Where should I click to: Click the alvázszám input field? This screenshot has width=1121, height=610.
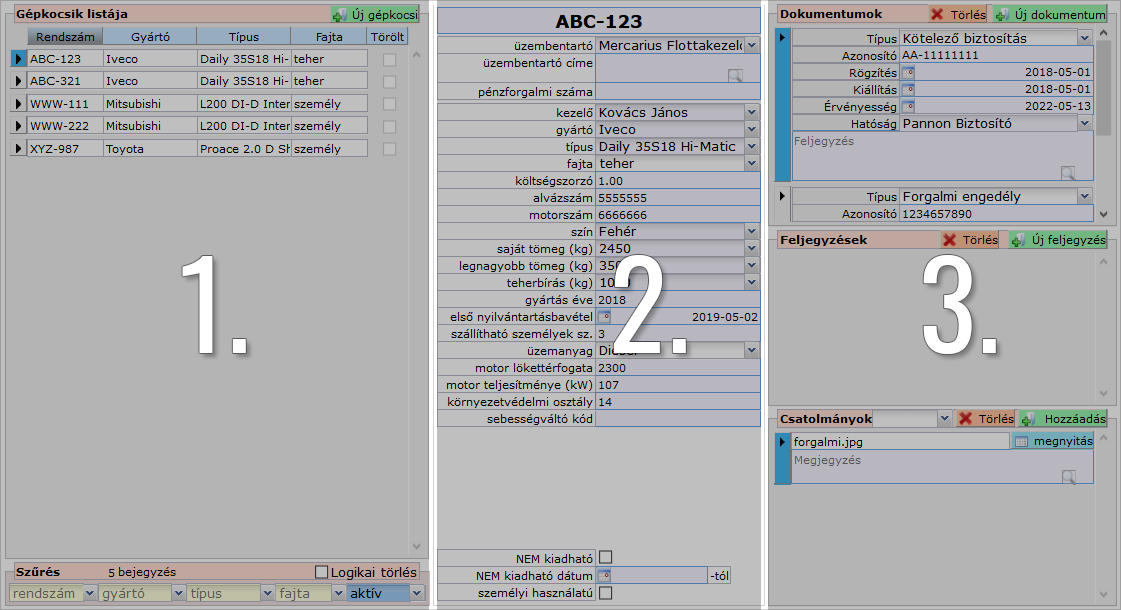click(676, 198)
